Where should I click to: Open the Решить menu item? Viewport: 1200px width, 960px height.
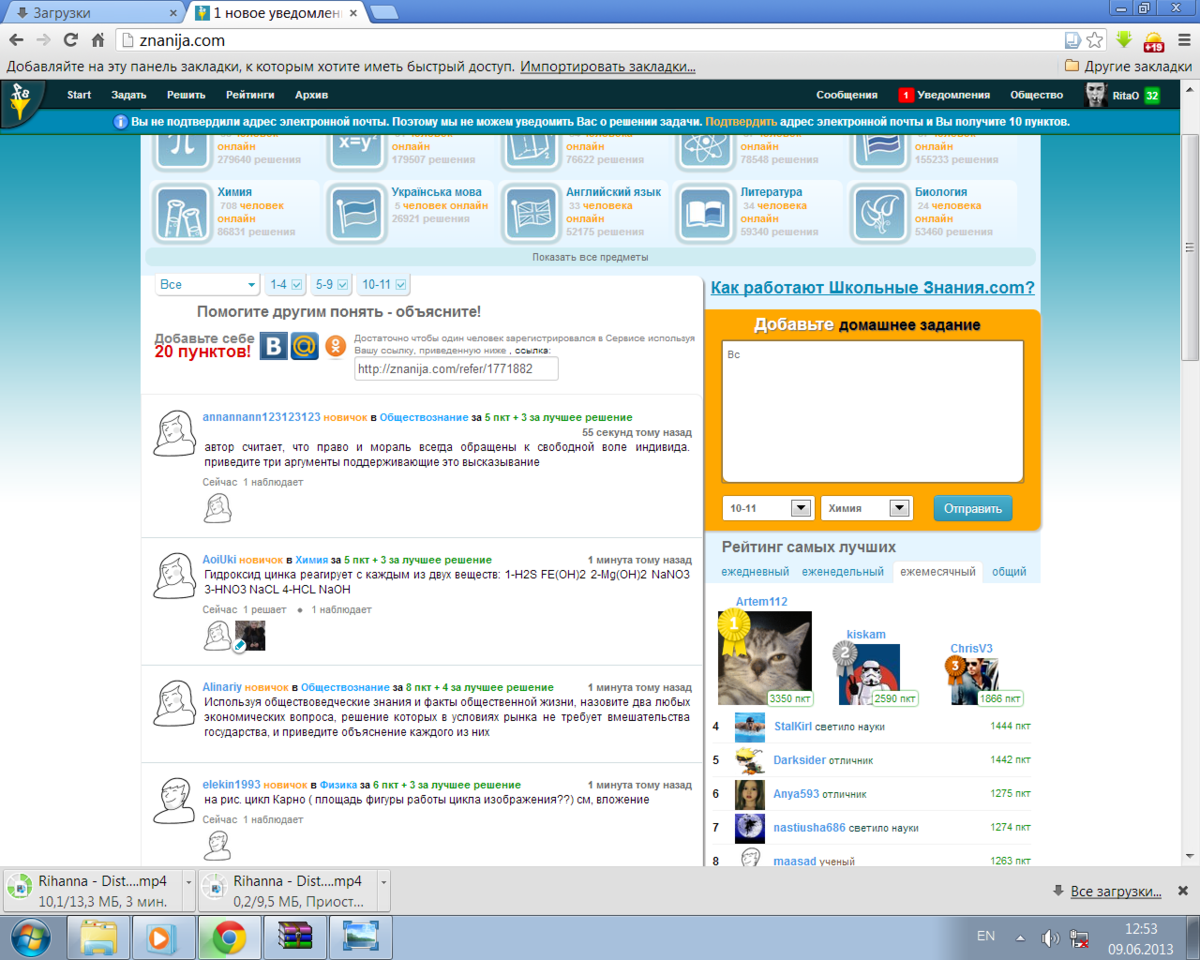coord(186,95)
